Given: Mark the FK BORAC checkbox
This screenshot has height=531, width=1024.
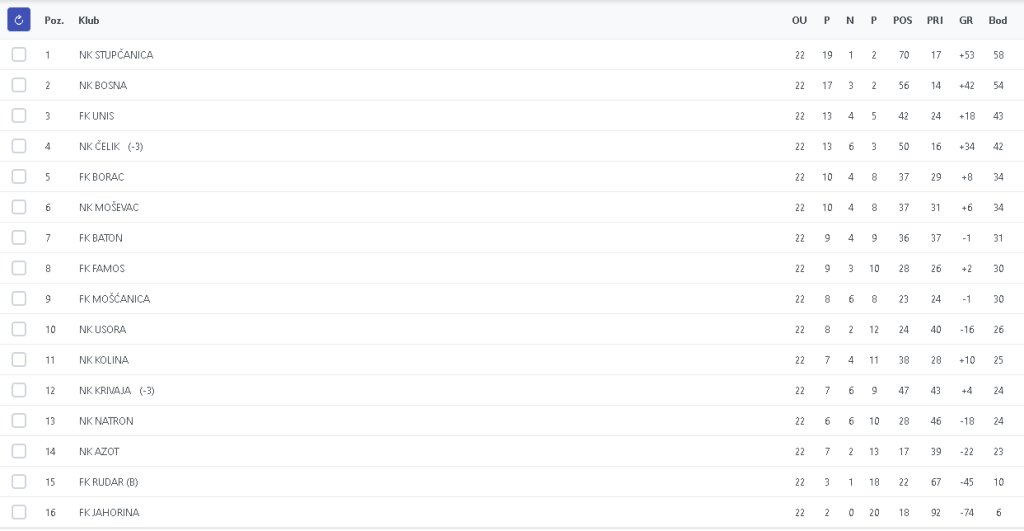Looking at the screenshot, I should pyautogui.click(x=19, y=177).
